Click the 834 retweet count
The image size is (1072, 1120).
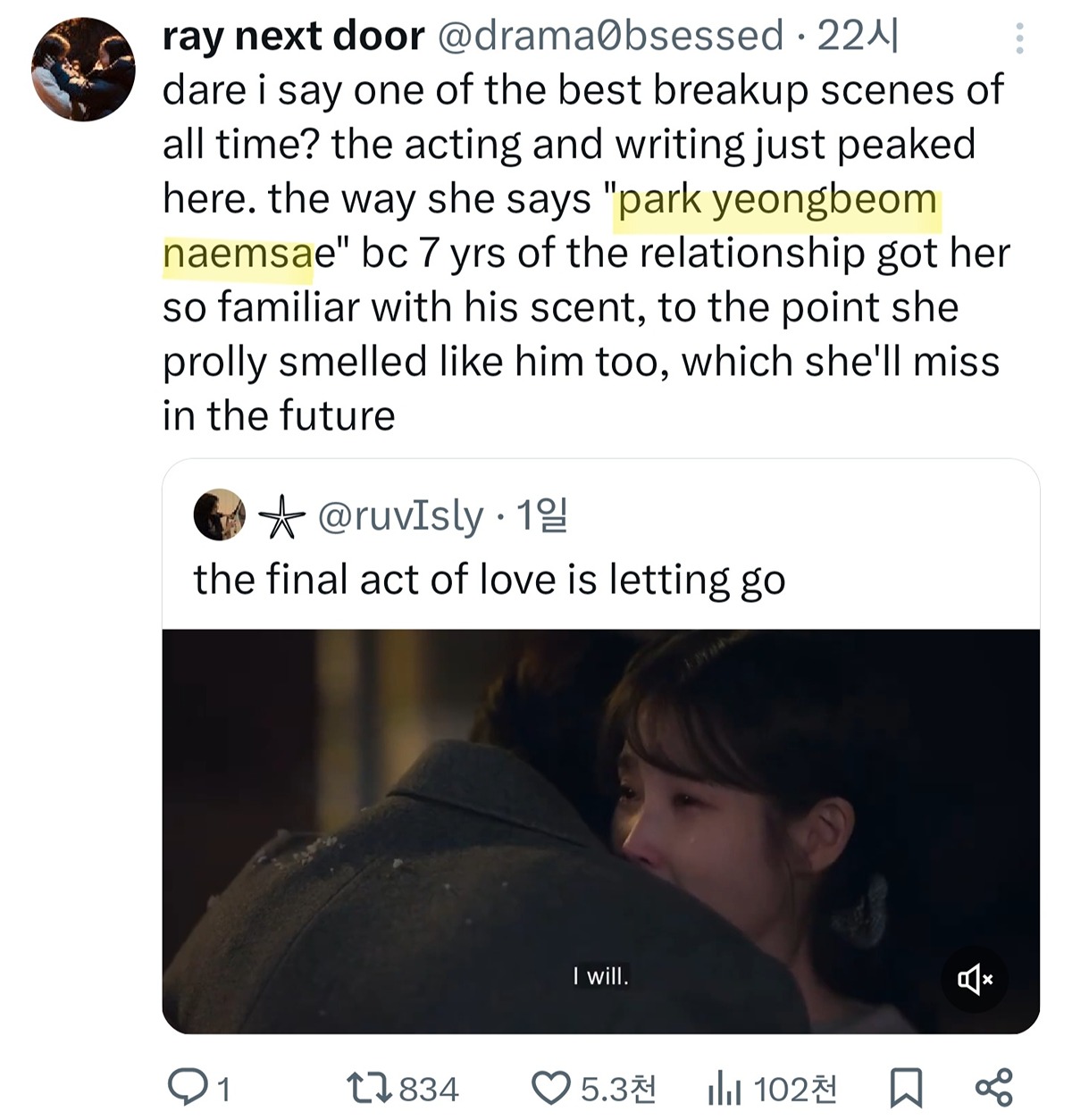coord(429,1089)
